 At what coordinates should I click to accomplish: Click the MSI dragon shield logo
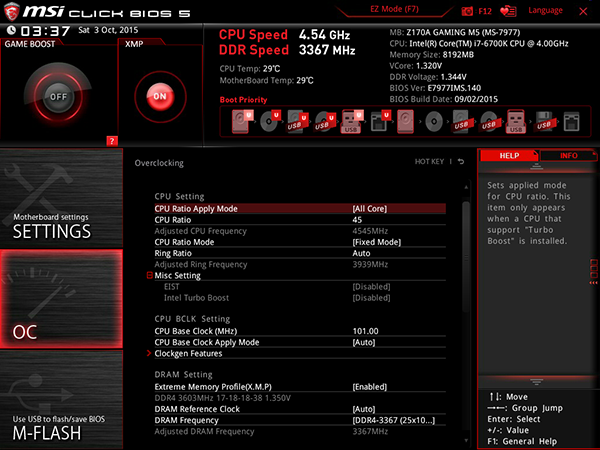pos(11,11)
